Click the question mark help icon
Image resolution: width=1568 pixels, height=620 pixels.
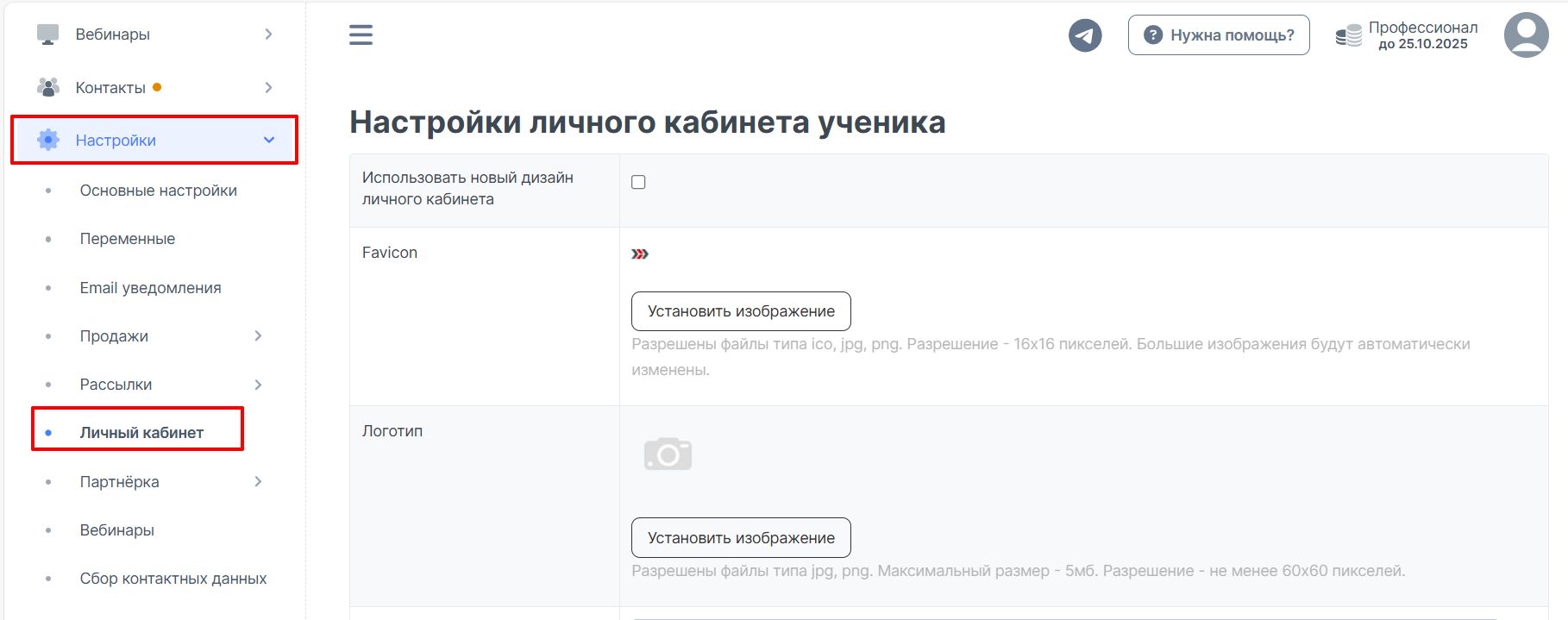[1152, 35]
